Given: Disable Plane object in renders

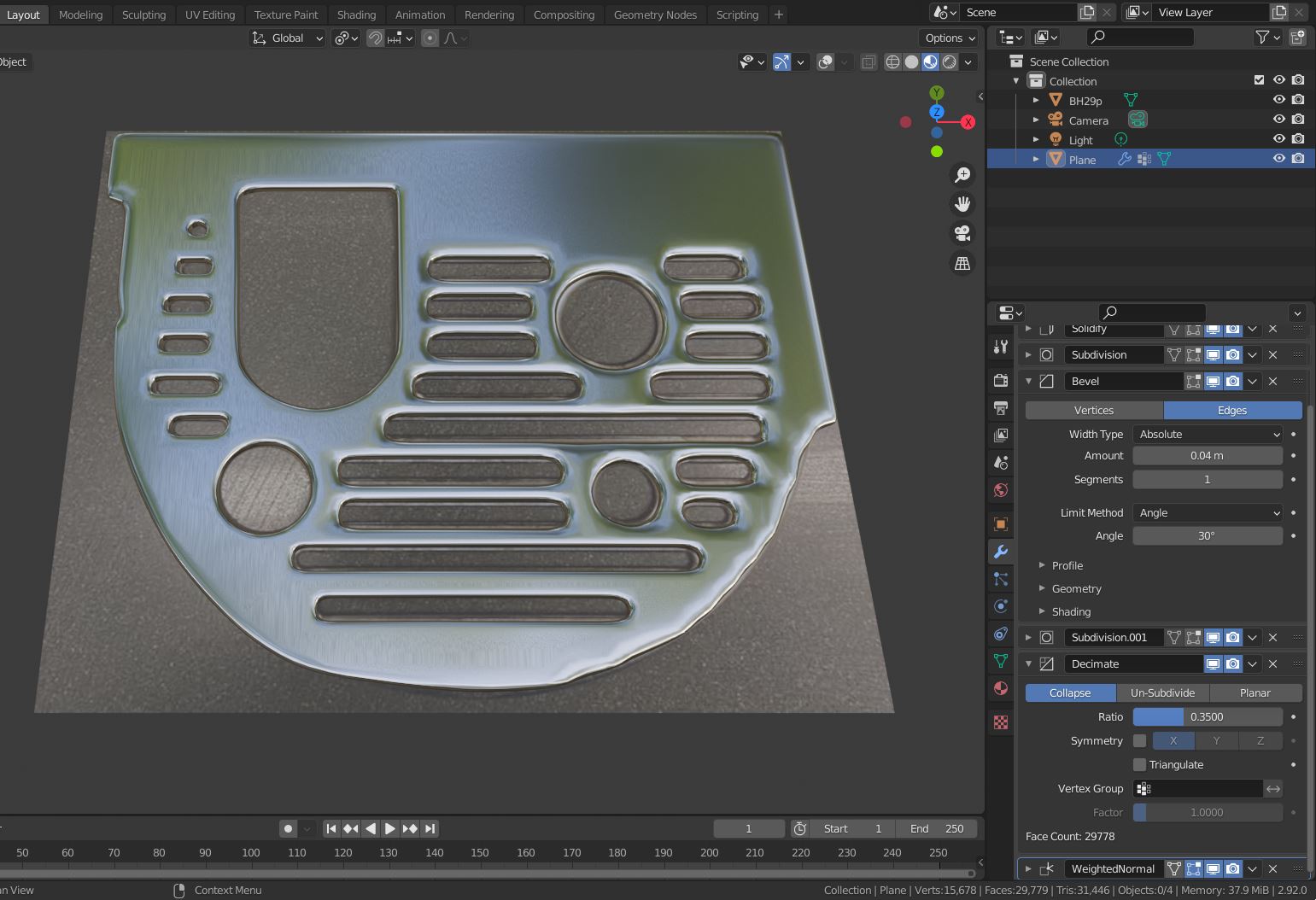Looking at the screenshot, I should 1298,159.
